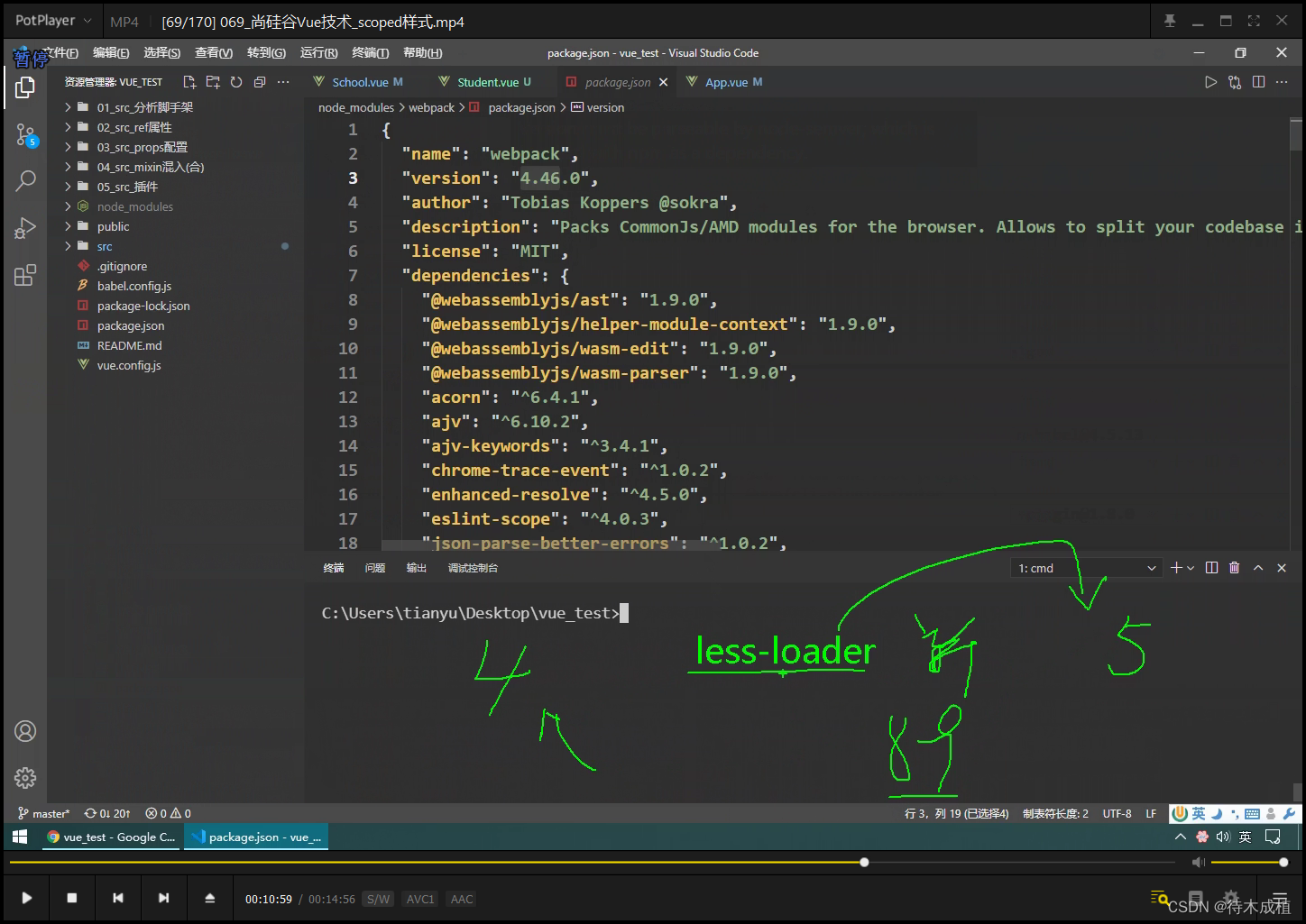The height and width of the screenshot is (924, 1306).
Task: Play the paused video in PotPlayer
Action: tap(27, 898)
